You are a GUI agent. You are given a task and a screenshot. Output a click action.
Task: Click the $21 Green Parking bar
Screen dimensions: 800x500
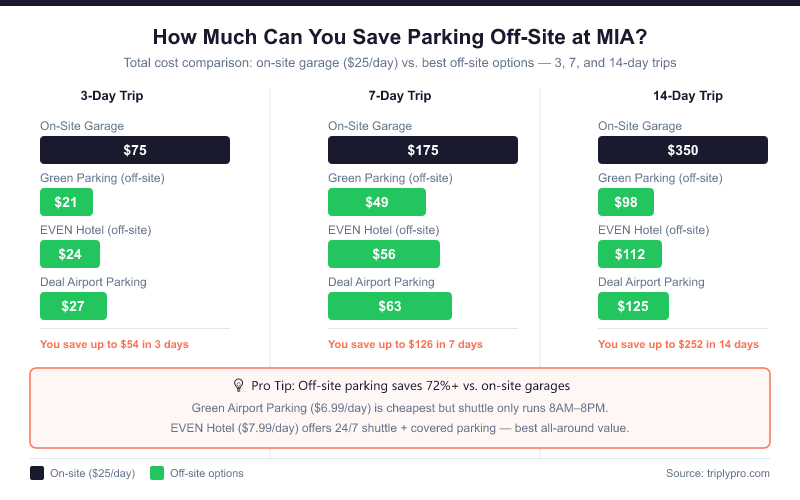coord(66,202)
